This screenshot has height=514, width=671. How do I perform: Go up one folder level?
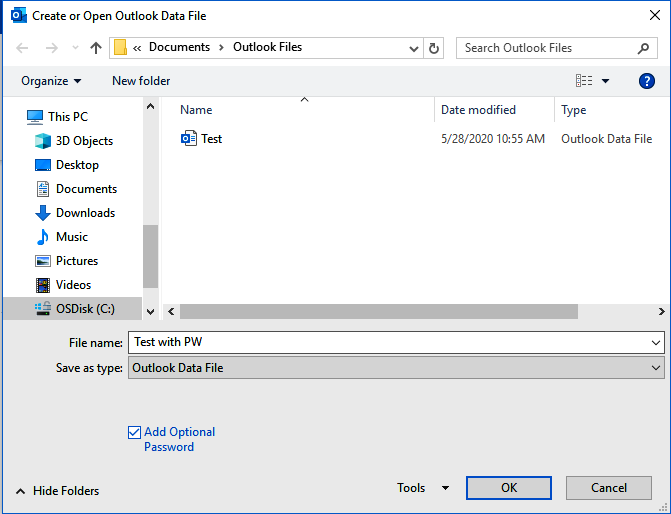[96, 48]
